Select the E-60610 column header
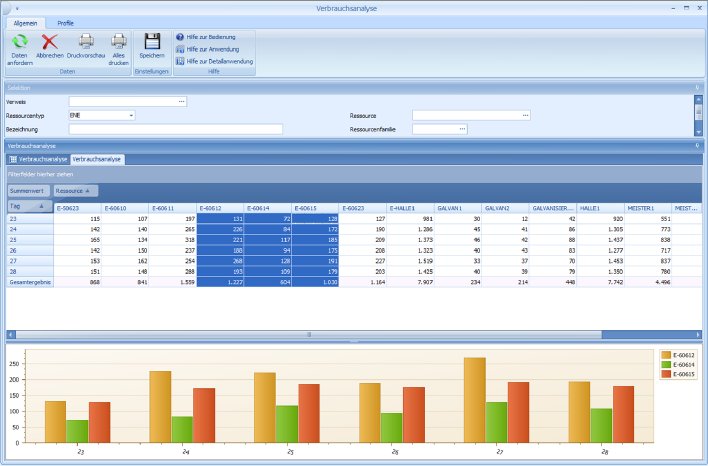This screenshot has height=466, width=708. coord(125,209)
